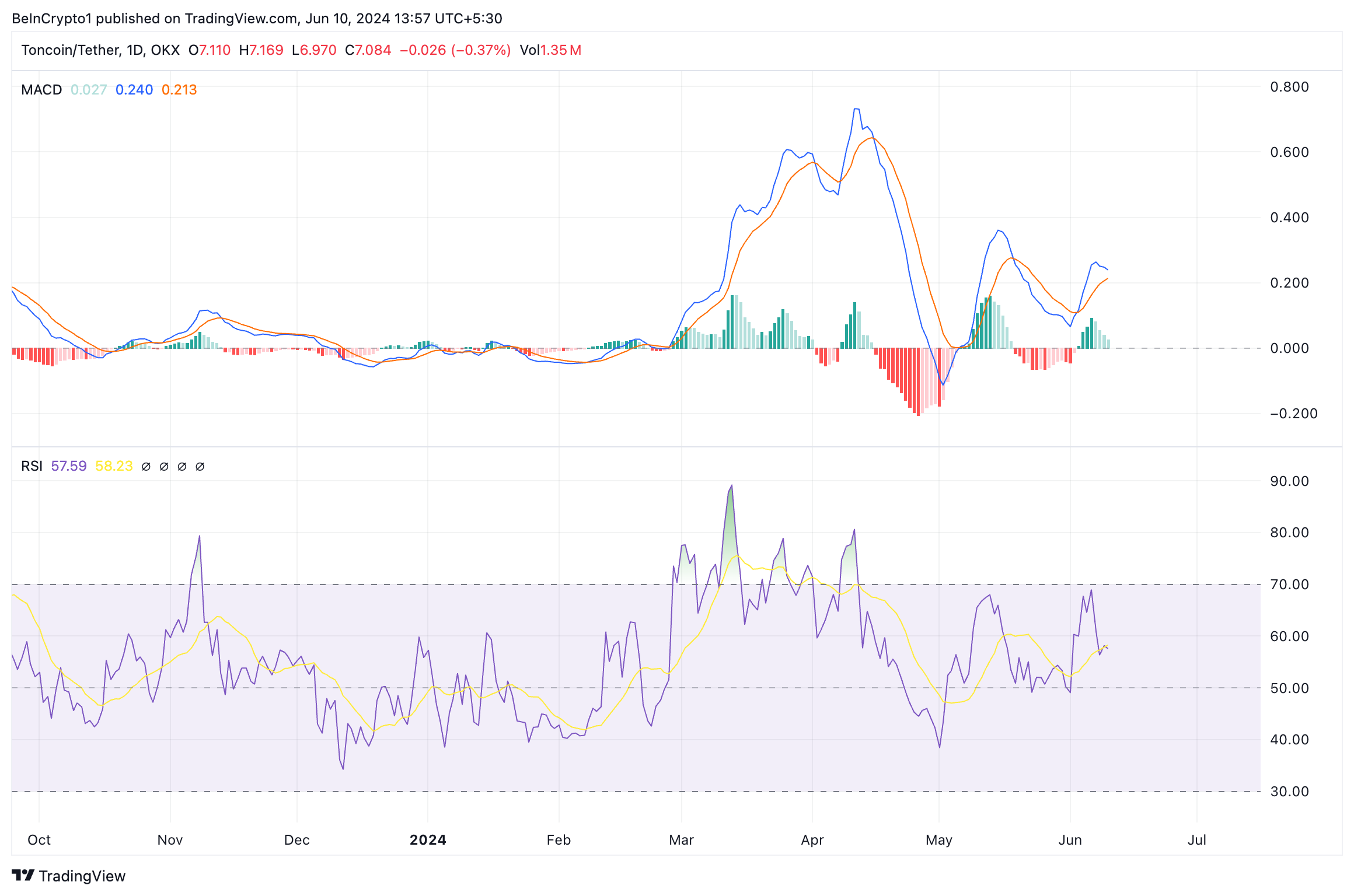This screenshot has width=1354, height=896.
Task: Click the Oct label on time axis
Action: click(x=39, y=839)
